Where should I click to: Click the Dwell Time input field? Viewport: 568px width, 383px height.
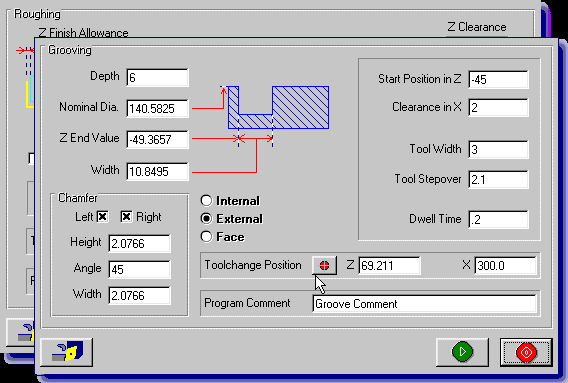[498, 220]
